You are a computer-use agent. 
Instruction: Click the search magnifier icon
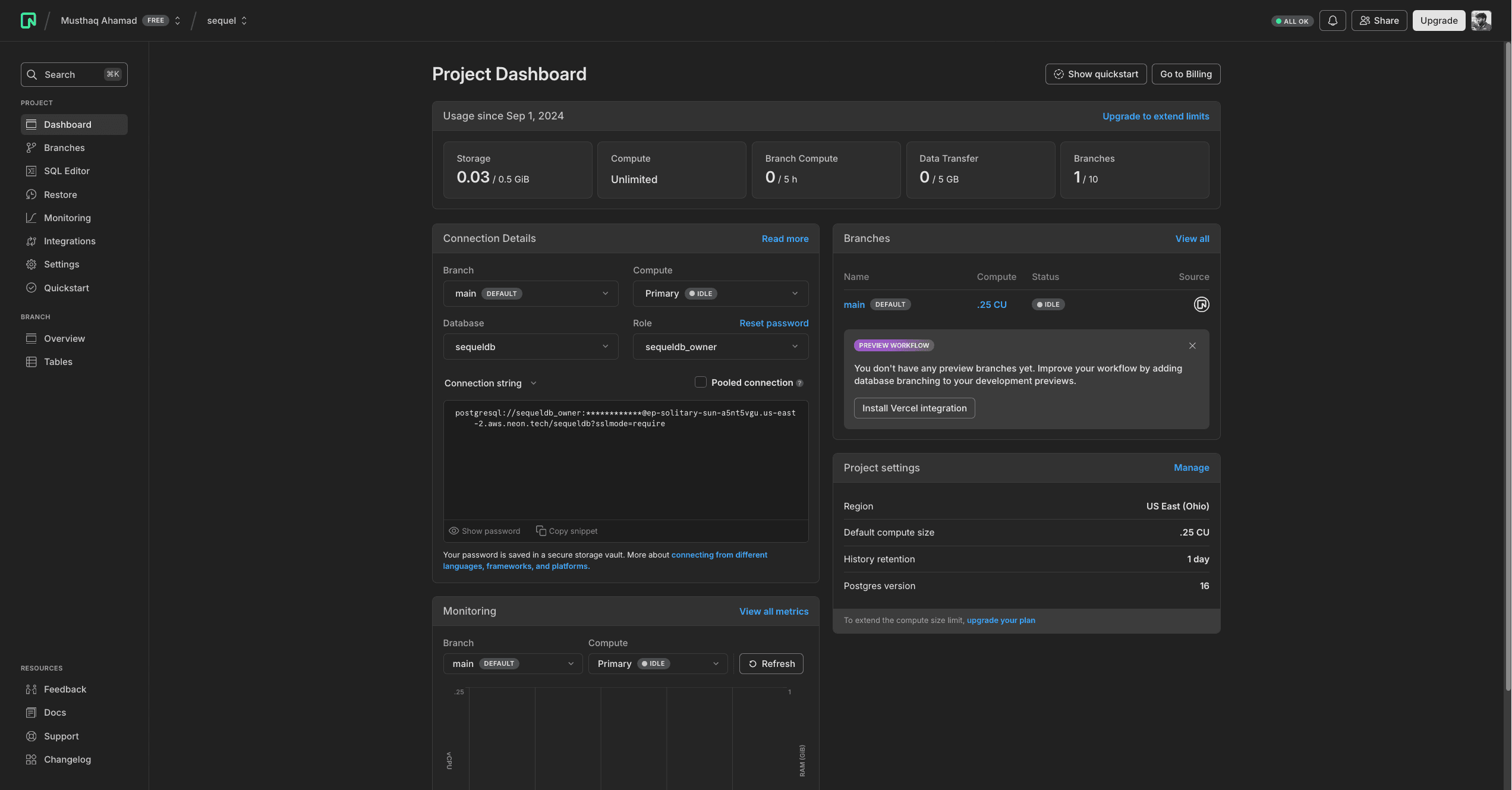coord(32,74)
